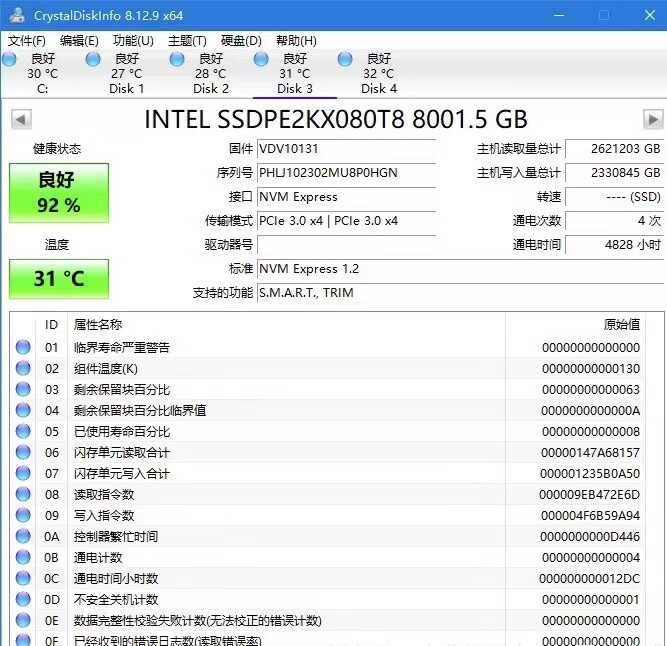Click Disk 2 blue status orb
The image size is (667, 646).
point(177,59)
